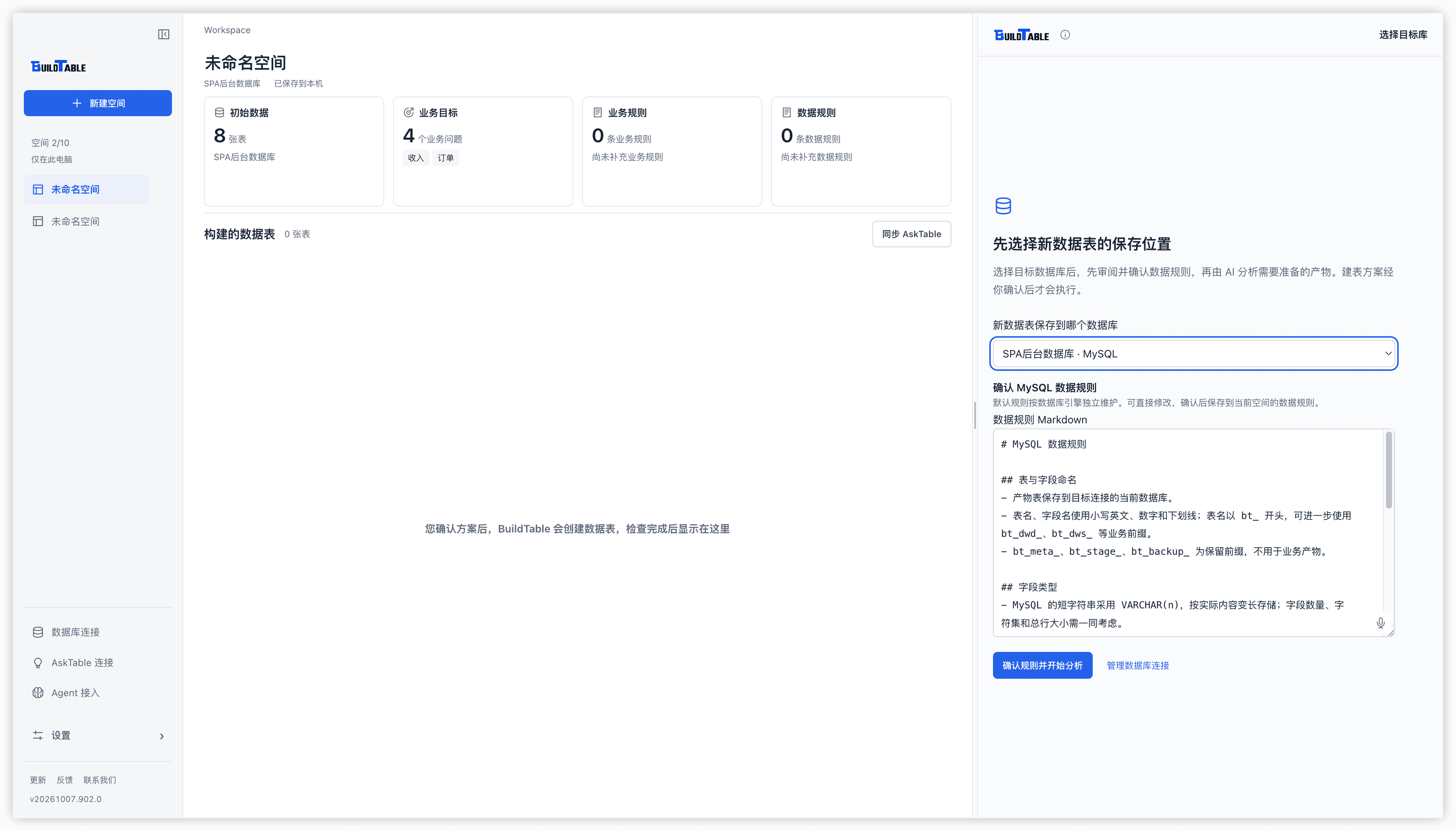Click the 业务规则 card document icon

click(x=597, y=112)
